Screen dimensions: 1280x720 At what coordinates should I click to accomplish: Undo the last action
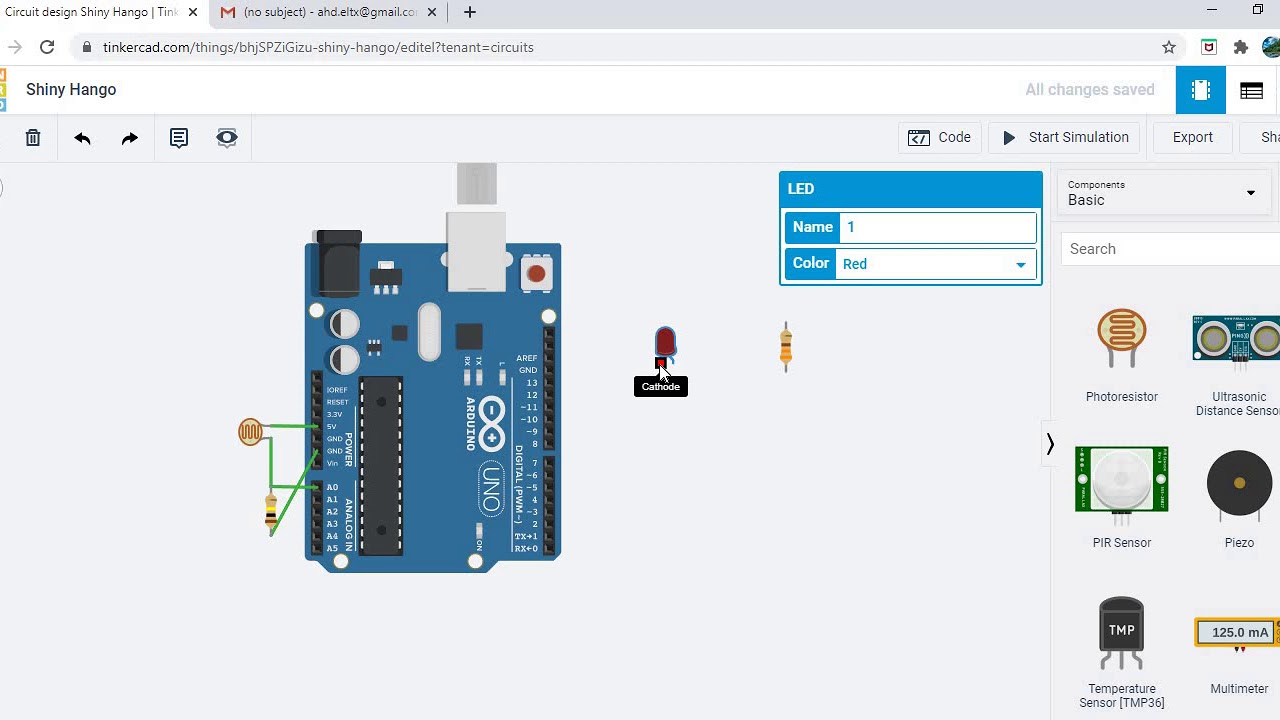pyautogui.click(x=82, y=138)
